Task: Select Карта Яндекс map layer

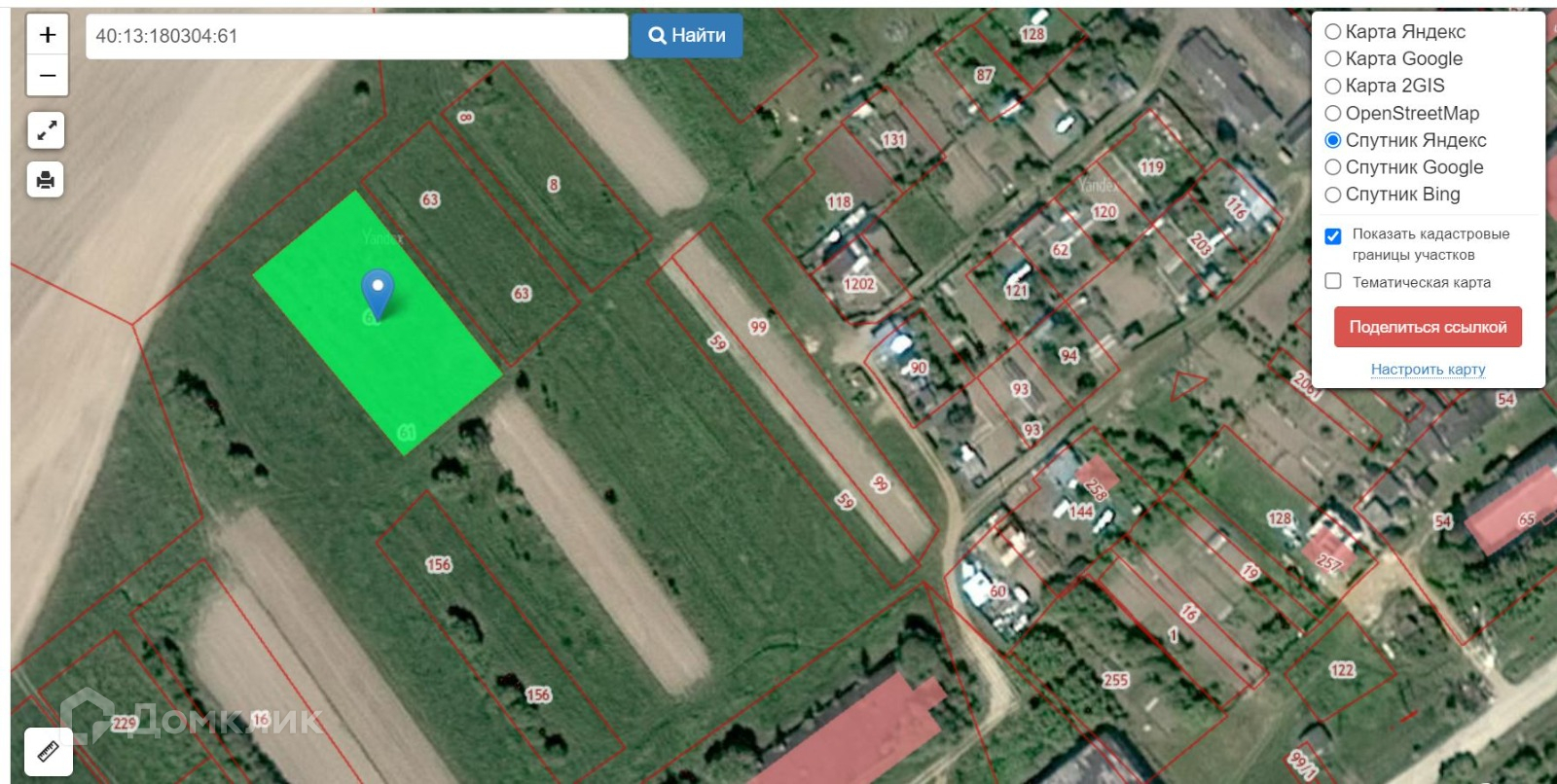Action: 1395,31
